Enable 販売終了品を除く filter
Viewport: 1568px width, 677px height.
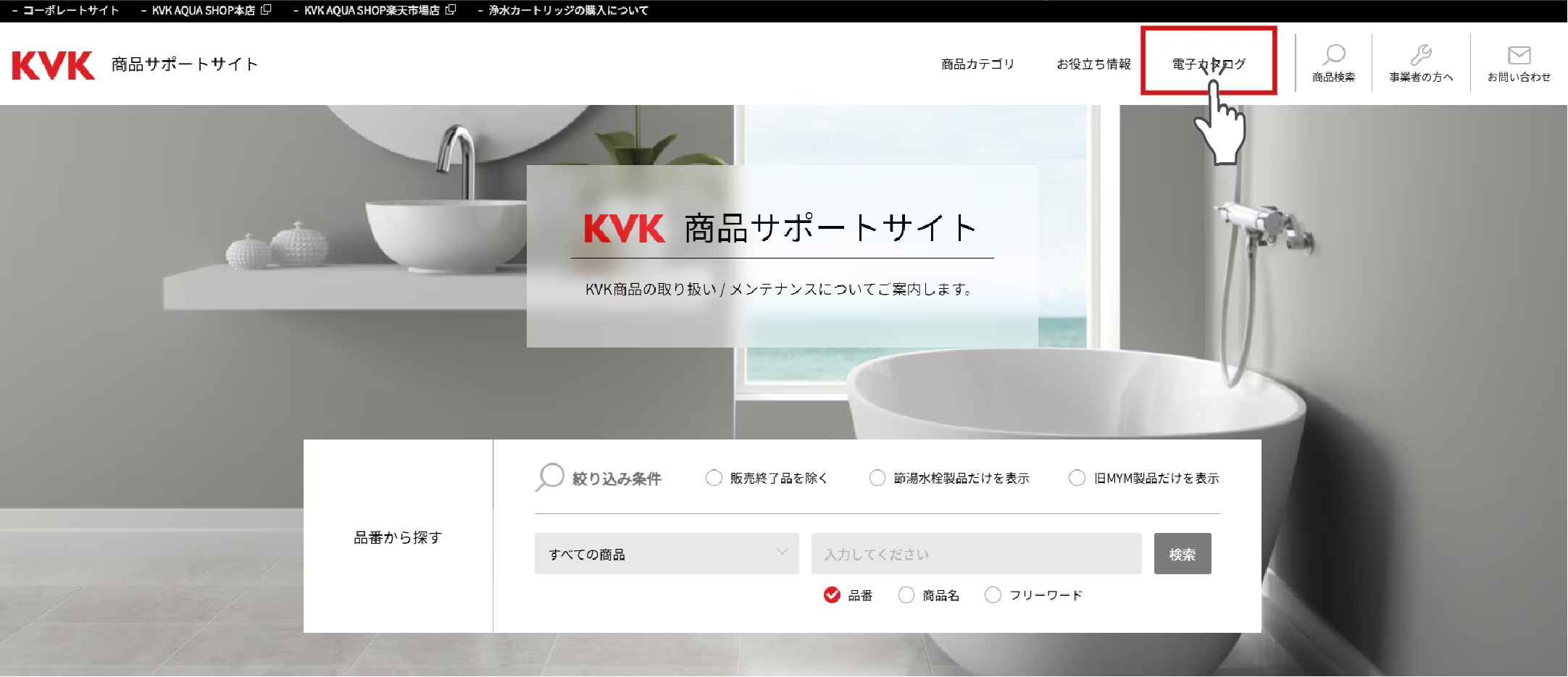click(x=714, y=478)
